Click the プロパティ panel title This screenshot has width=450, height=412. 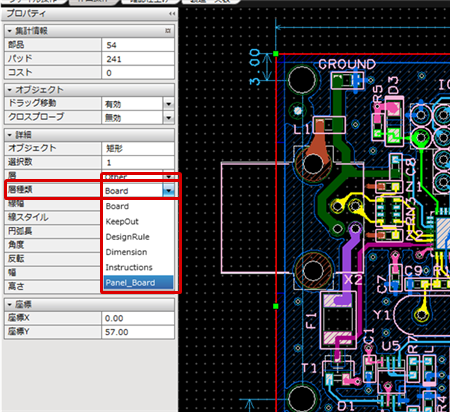click(26, 14)
